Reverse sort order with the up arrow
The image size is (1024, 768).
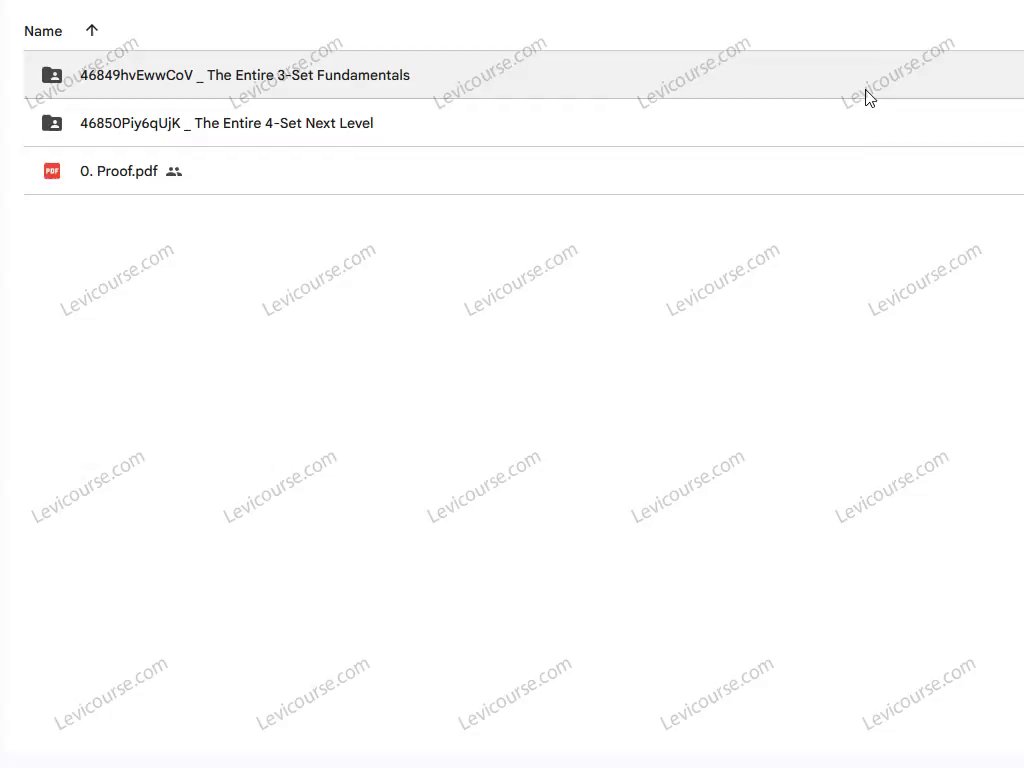(x=91, y=30)
